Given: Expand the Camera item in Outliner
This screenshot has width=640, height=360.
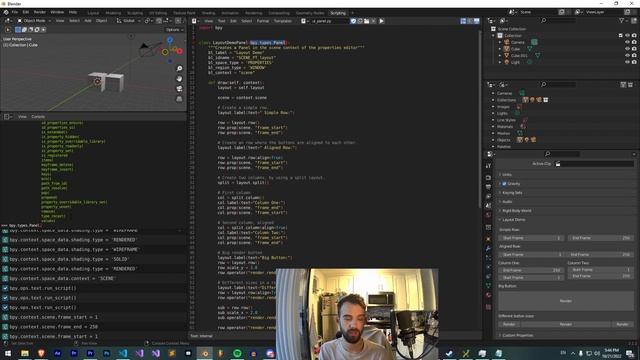Looking at the screenshot, I should tap(500, 42).
